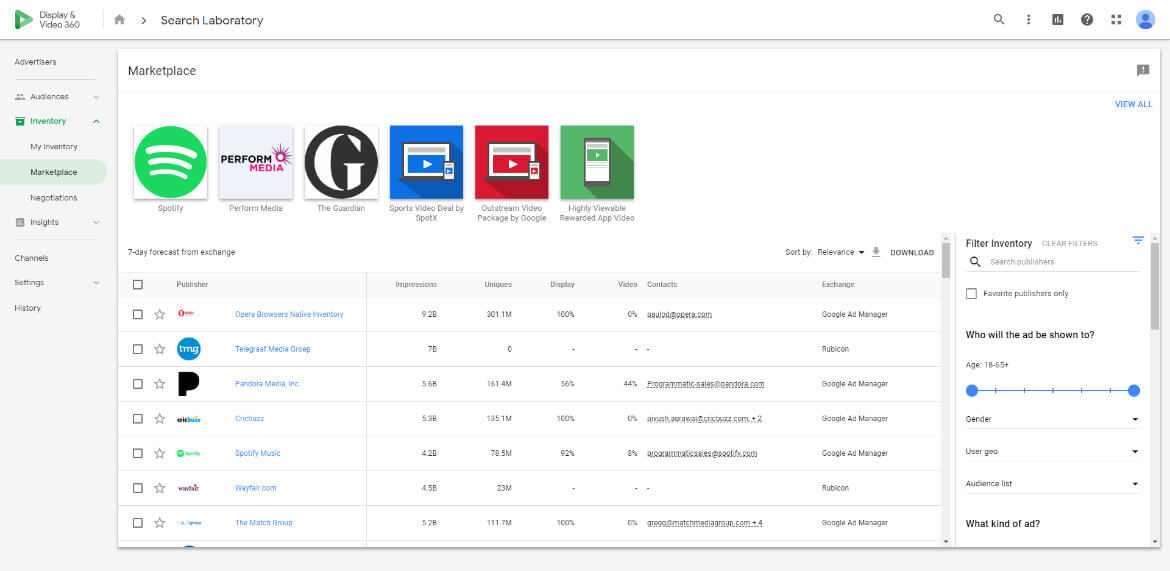Star the Cricbuzz publisher row
Image resolution: width=1170 pixels, height=571 pixels.
point(159,419)
